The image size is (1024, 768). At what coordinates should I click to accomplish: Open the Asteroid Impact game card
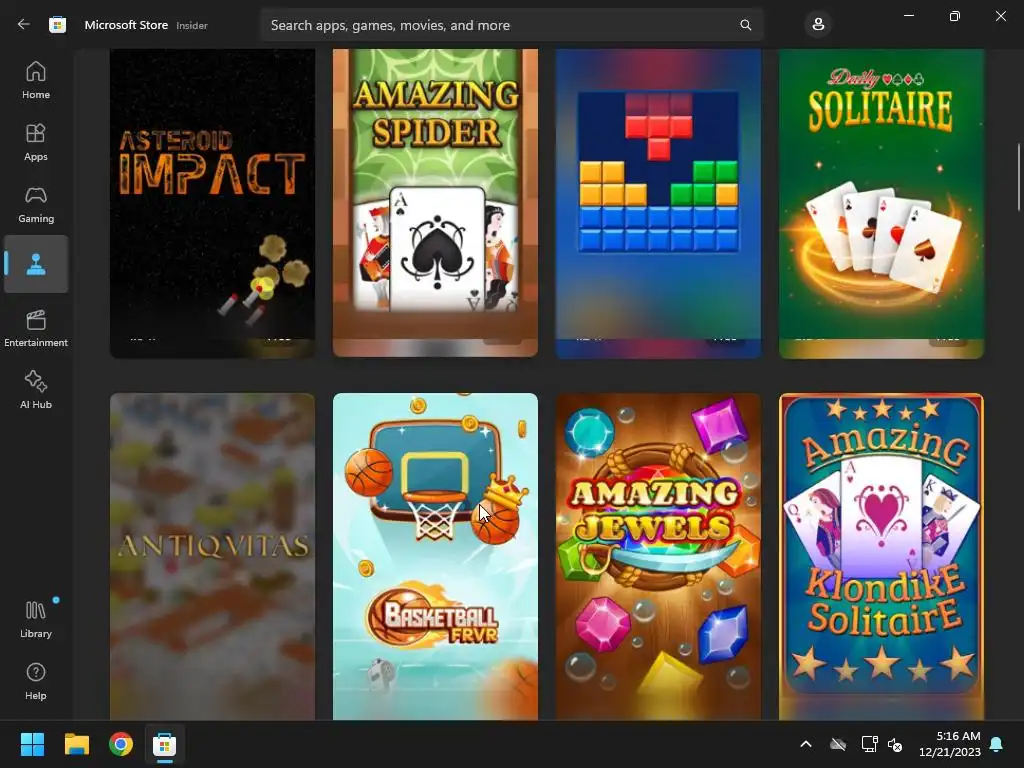pyautogui.click(x=212, y=203)
